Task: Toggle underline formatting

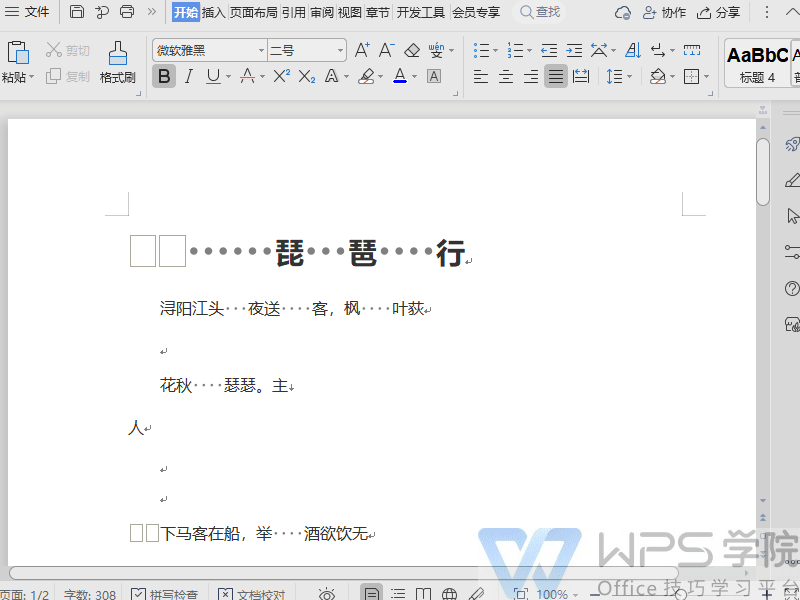Action: [x=213, y=77]
